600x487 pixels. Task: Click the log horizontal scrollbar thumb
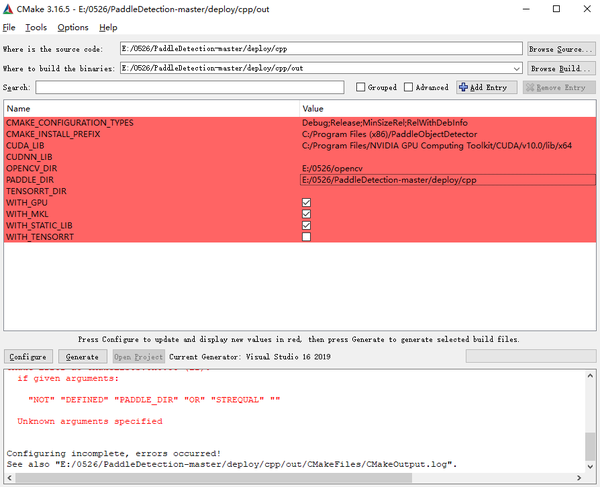(214, 477)
